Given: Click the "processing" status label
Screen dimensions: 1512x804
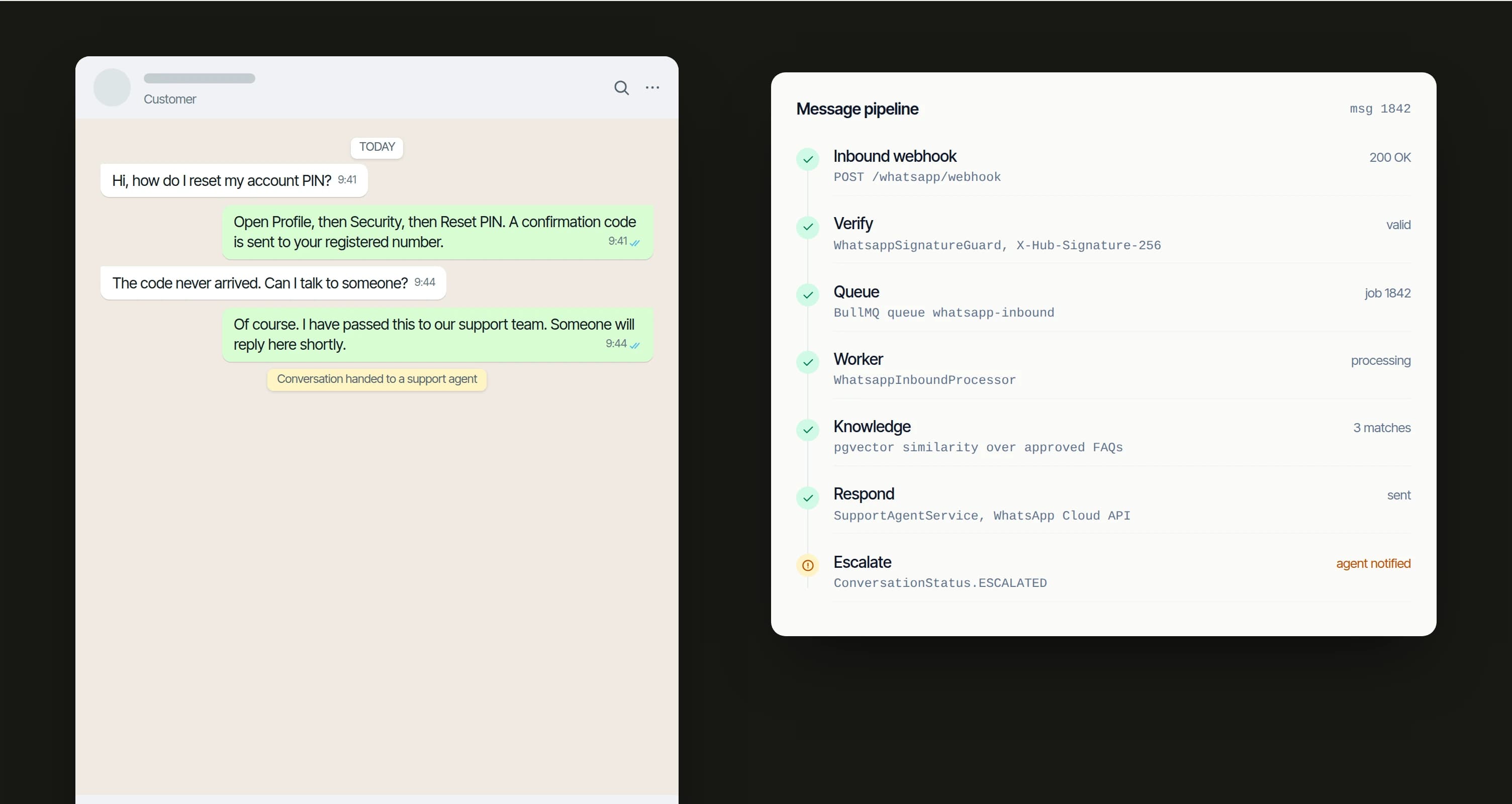Looking at the screenshot, I should tap(1380, 360).
